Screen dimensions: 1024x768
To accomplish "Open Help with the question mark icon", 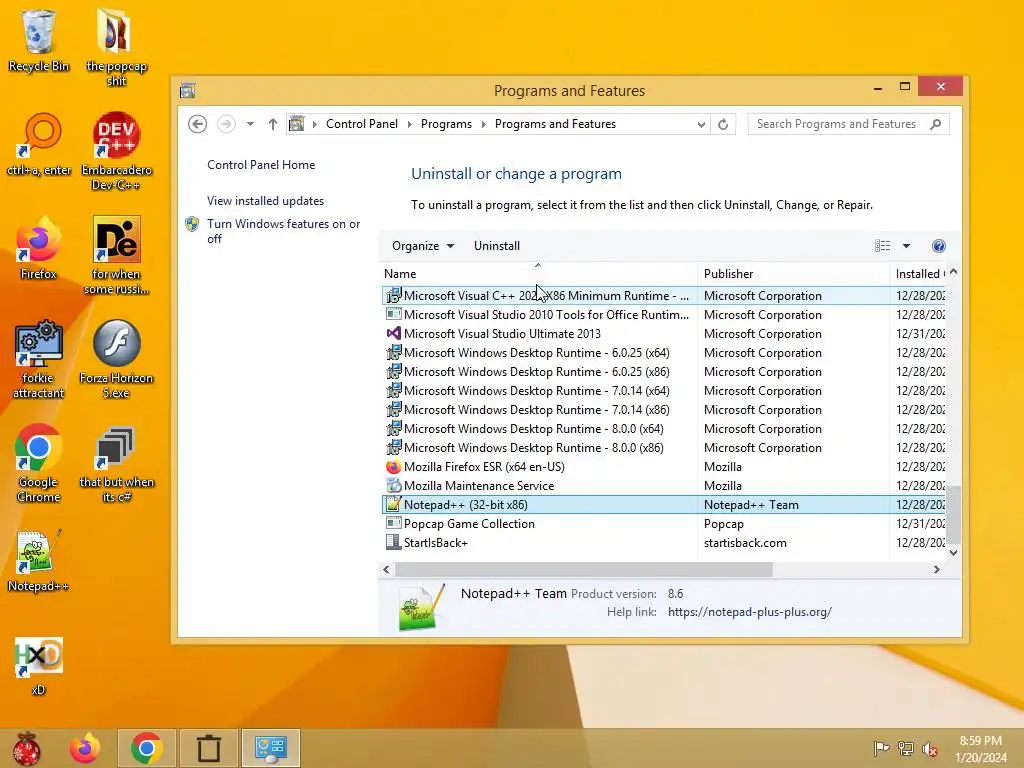I will 938,246.
